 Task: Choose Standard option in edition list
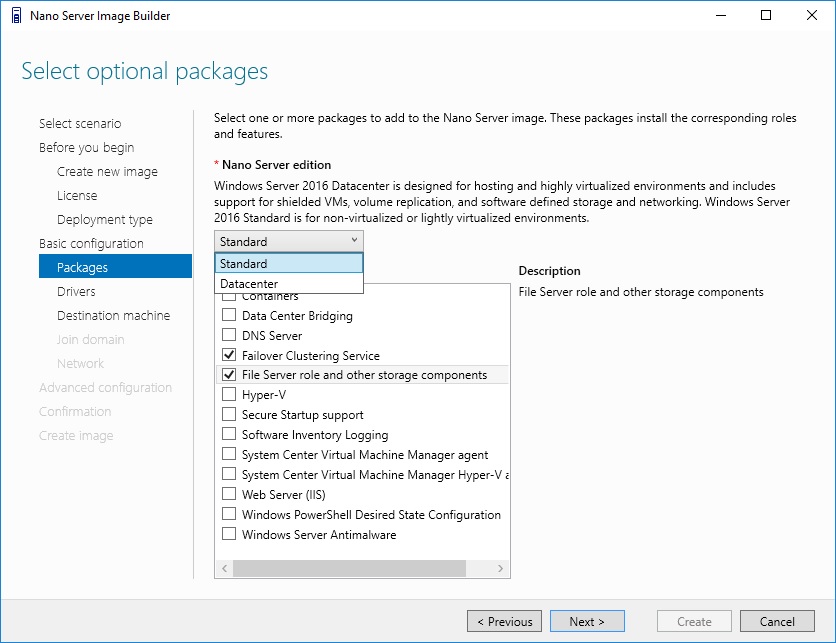pyautogui.click(x=288, y=263)
